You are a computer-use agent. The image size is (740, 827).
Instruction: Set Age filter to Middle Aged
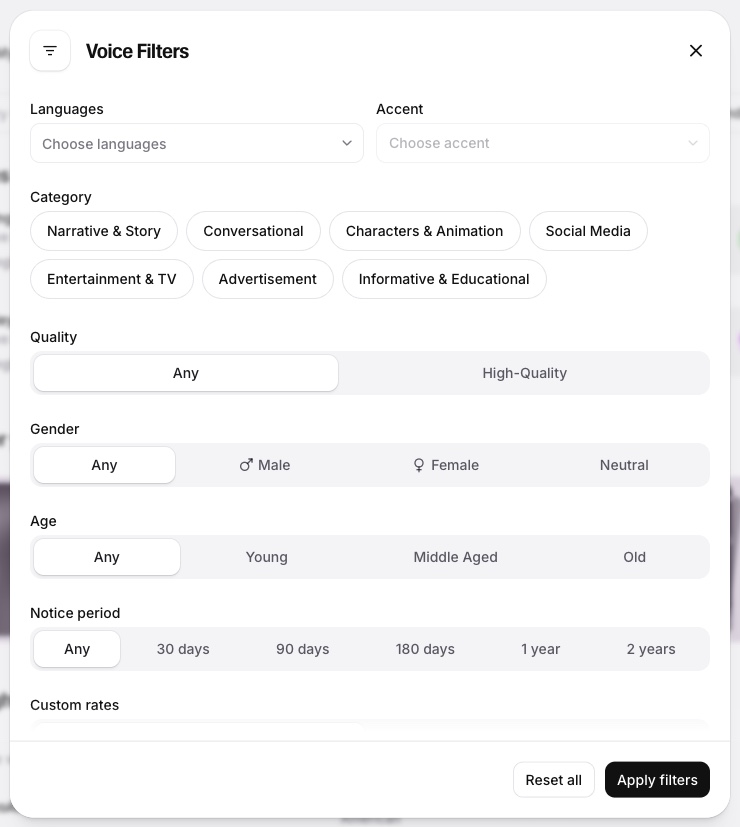click(455, 557)
